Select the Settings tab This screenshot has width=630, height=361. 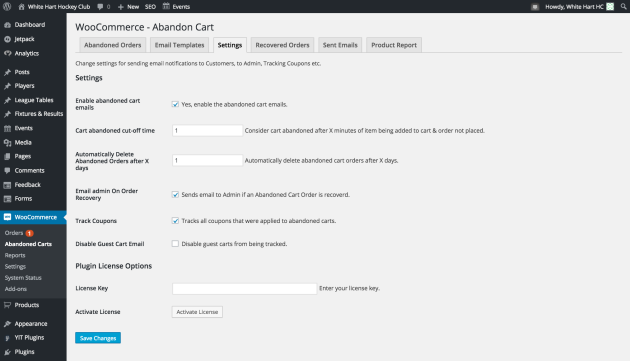230,45
